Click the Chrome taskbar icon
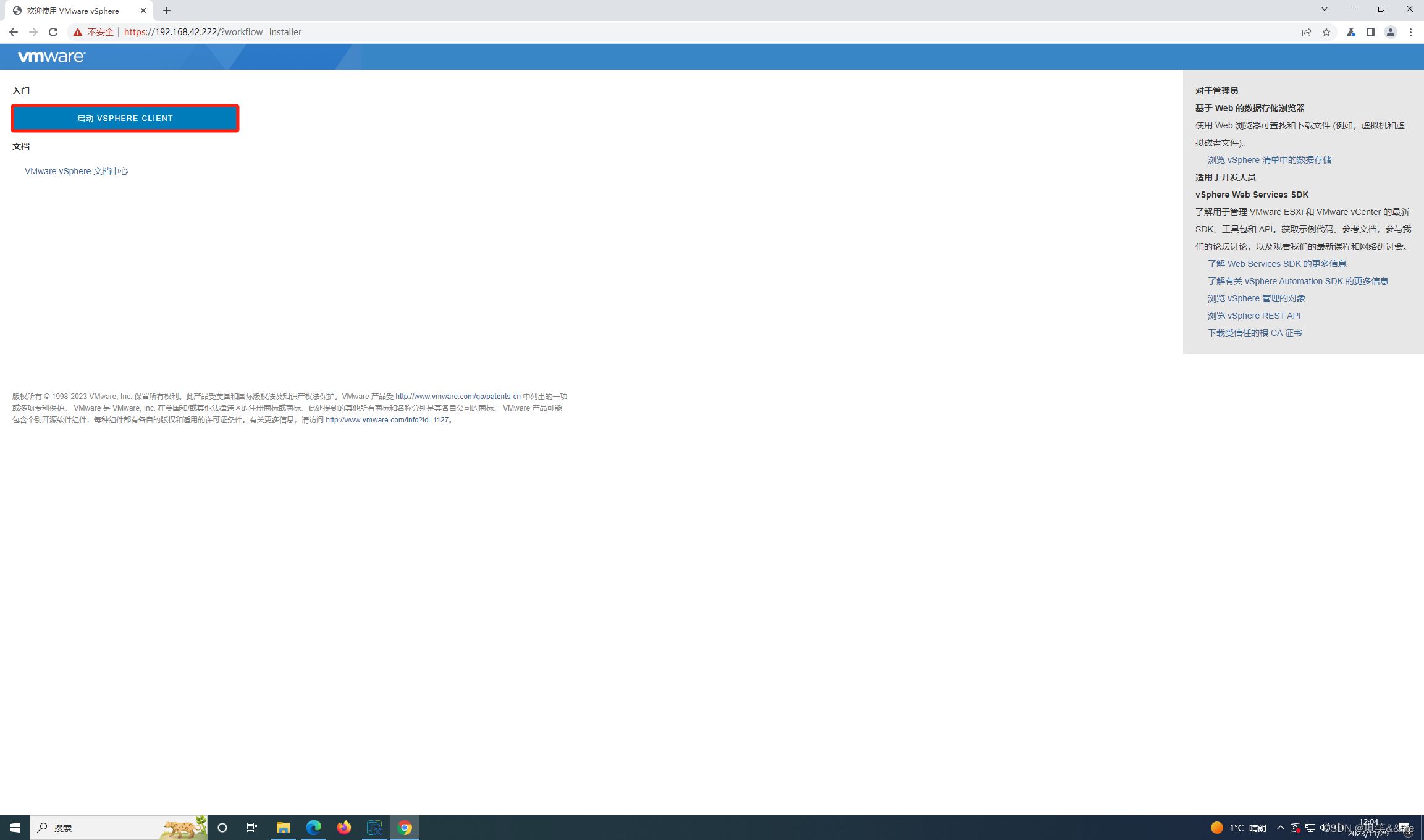Image resolution: width=1424 pixels, height=840 pixels. [x=405, y=828]
